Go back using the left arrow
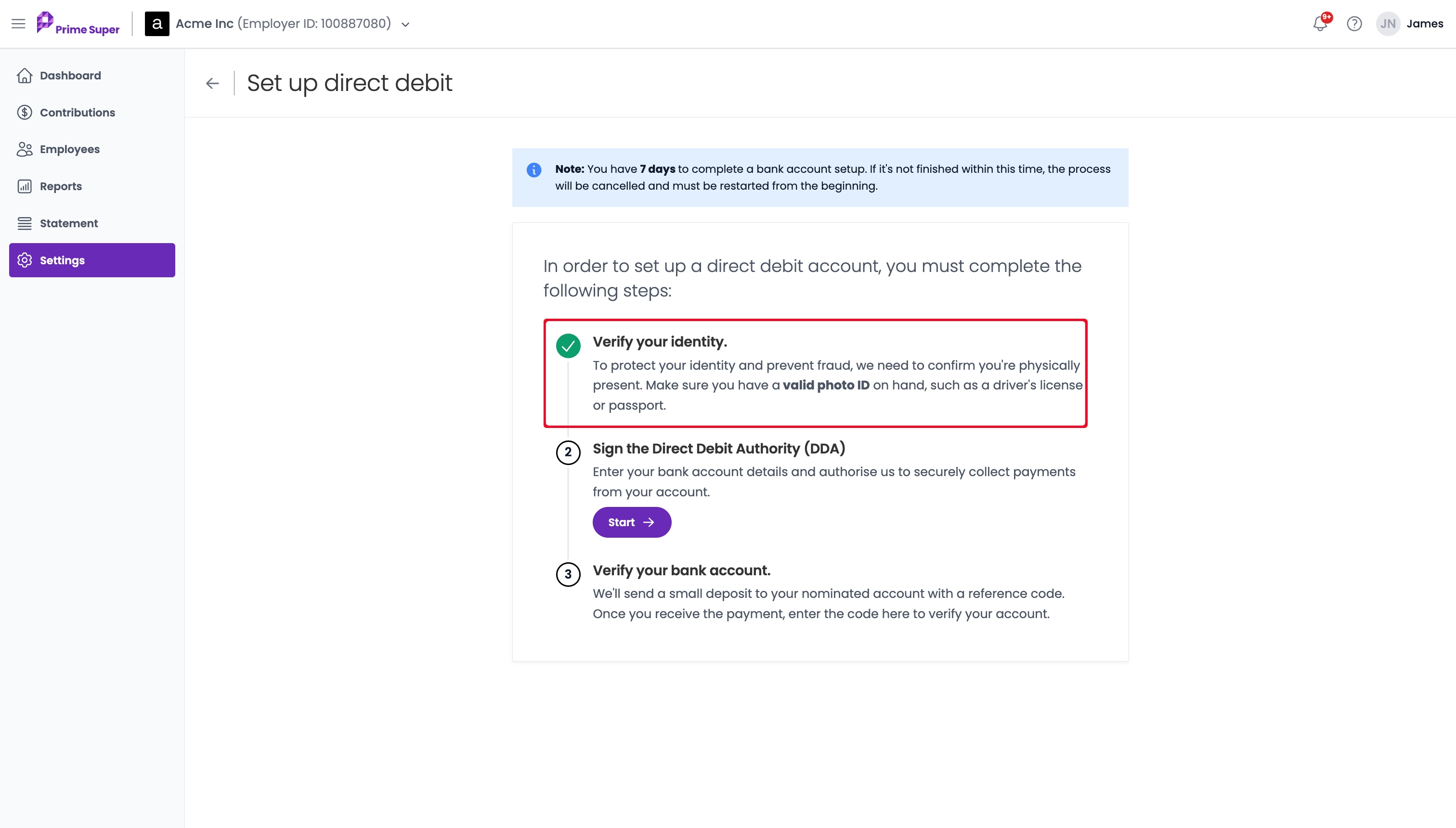Image resolution: width=1456 pixels, height=828 pixels. point(212,84)
